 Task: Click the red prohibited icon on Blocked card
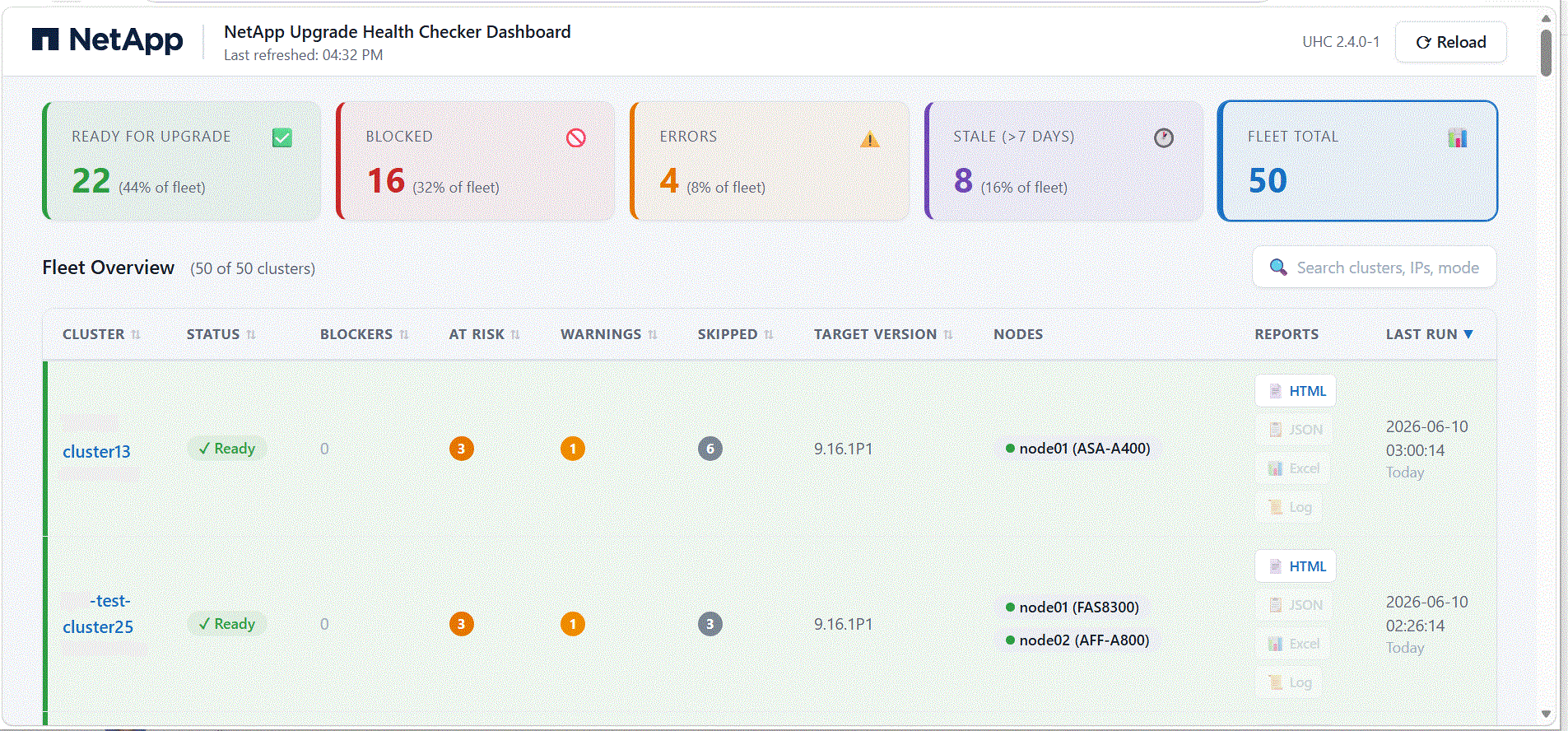(576, 137)
